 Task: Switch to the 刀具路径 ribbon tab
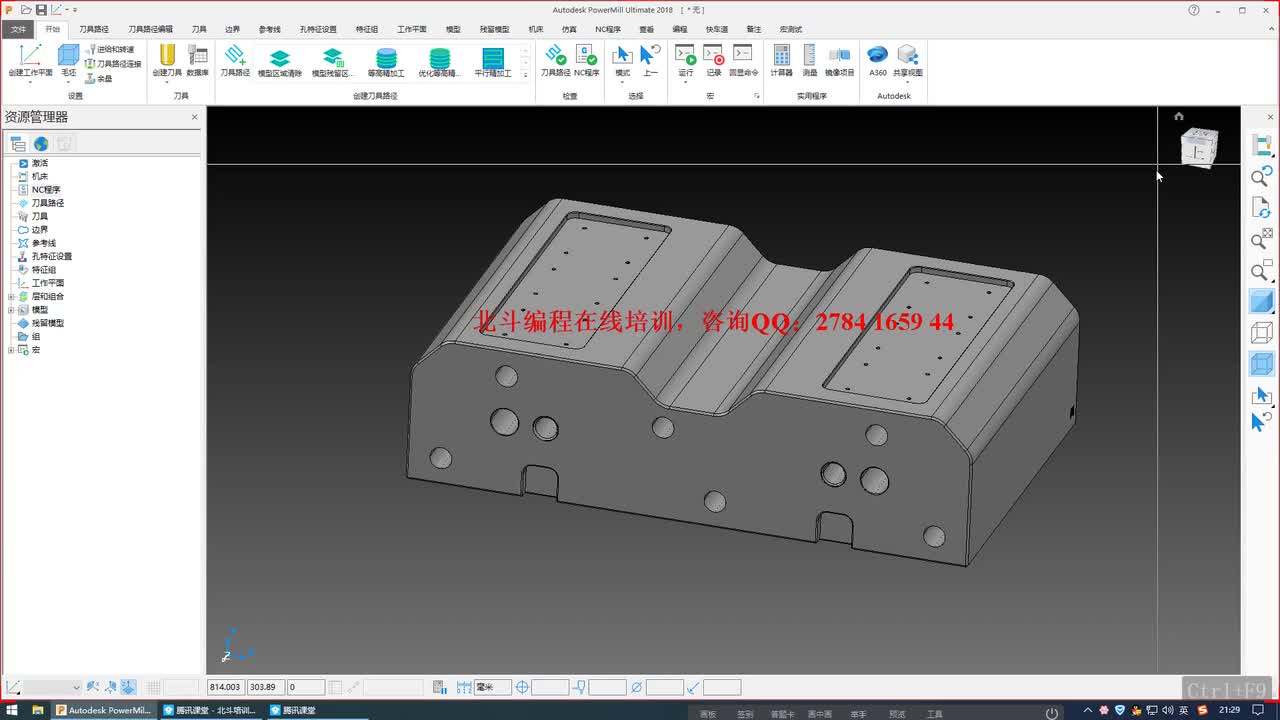(x=94, y=30)
